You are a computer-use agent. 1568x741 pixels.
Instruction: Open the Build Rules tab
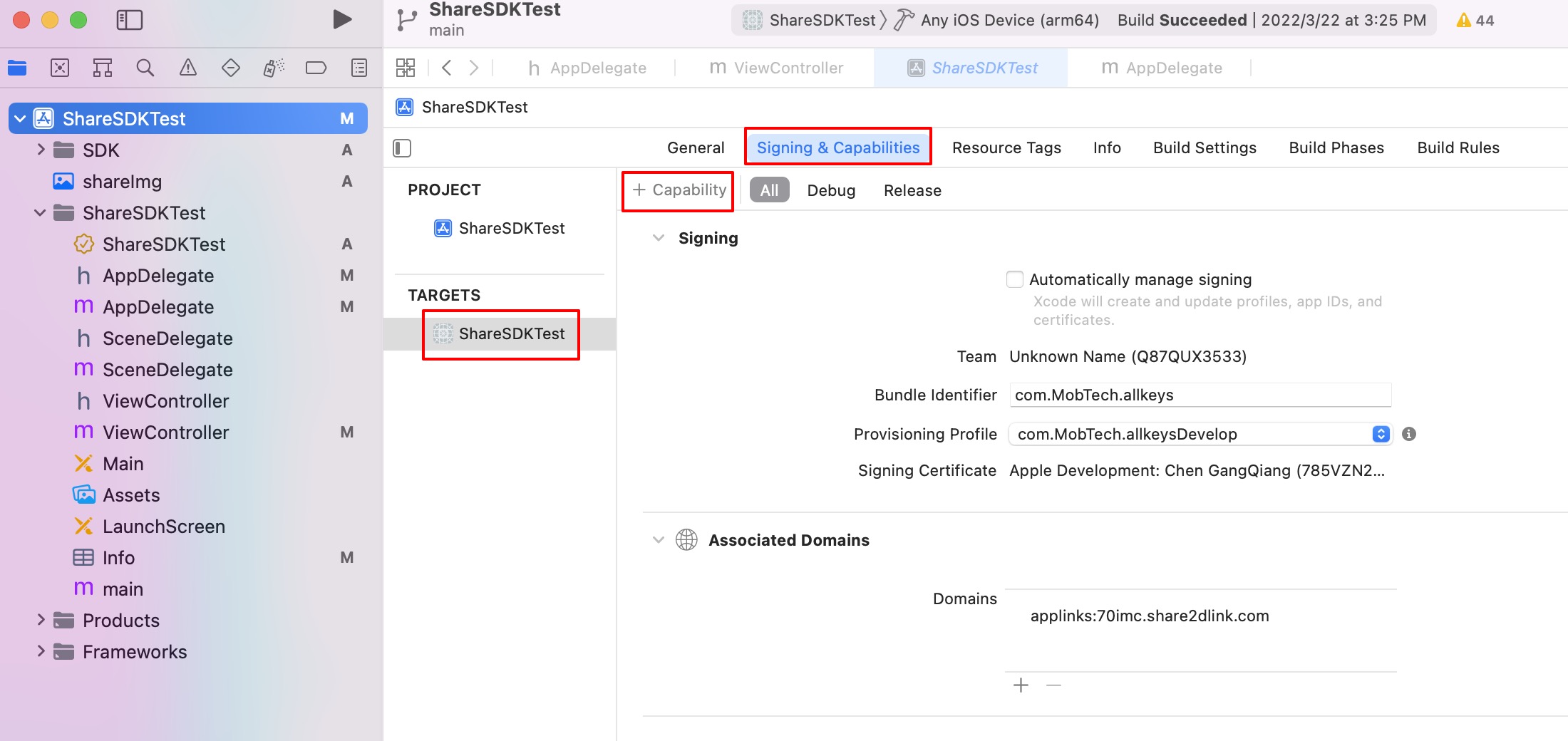tap(1458, 147)
